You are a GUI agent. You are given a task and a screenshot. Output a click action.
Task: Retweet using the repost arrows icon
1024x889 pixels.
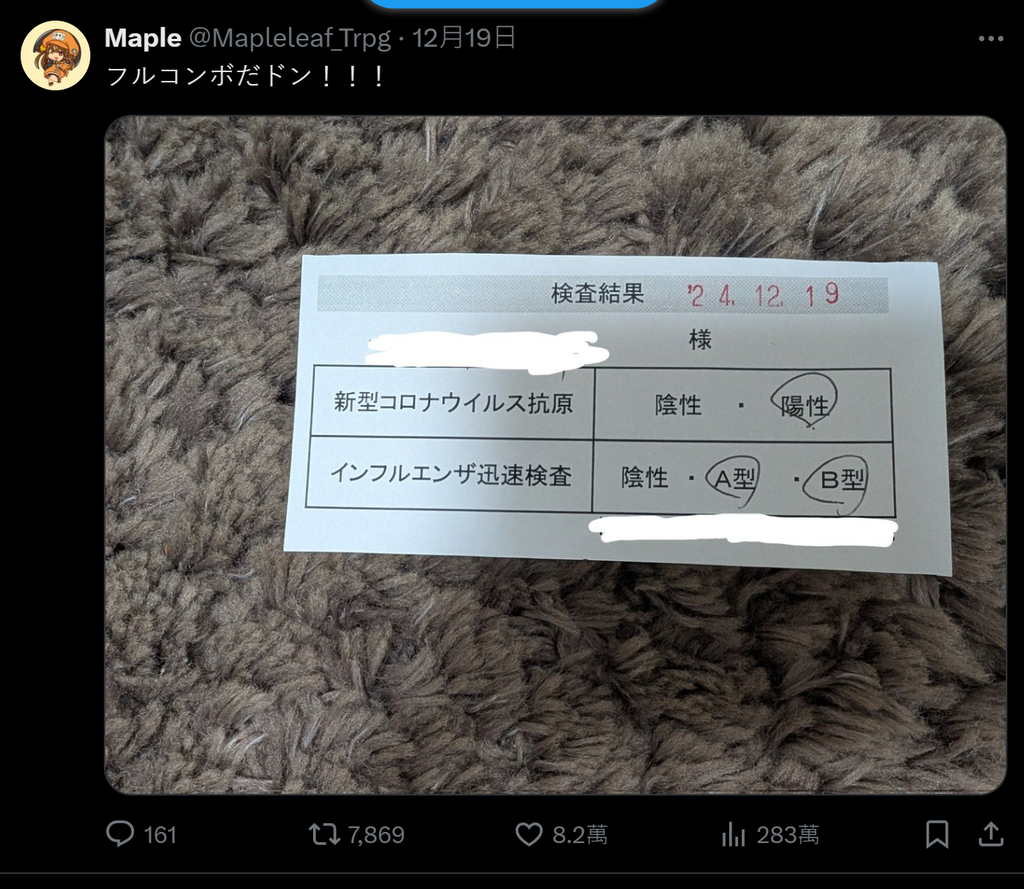(324, 834)
